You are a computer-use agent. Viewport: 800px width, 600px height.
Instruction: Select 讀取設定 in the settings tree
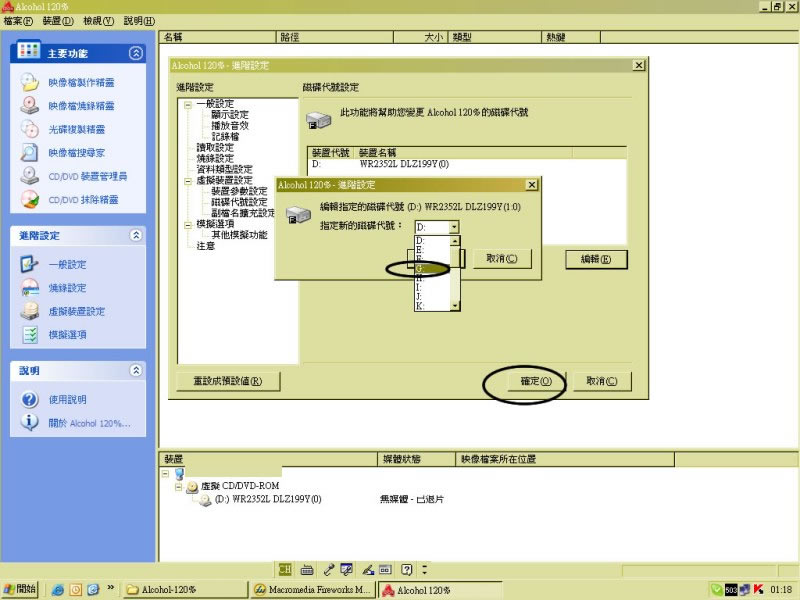click(x=215, y=147)
